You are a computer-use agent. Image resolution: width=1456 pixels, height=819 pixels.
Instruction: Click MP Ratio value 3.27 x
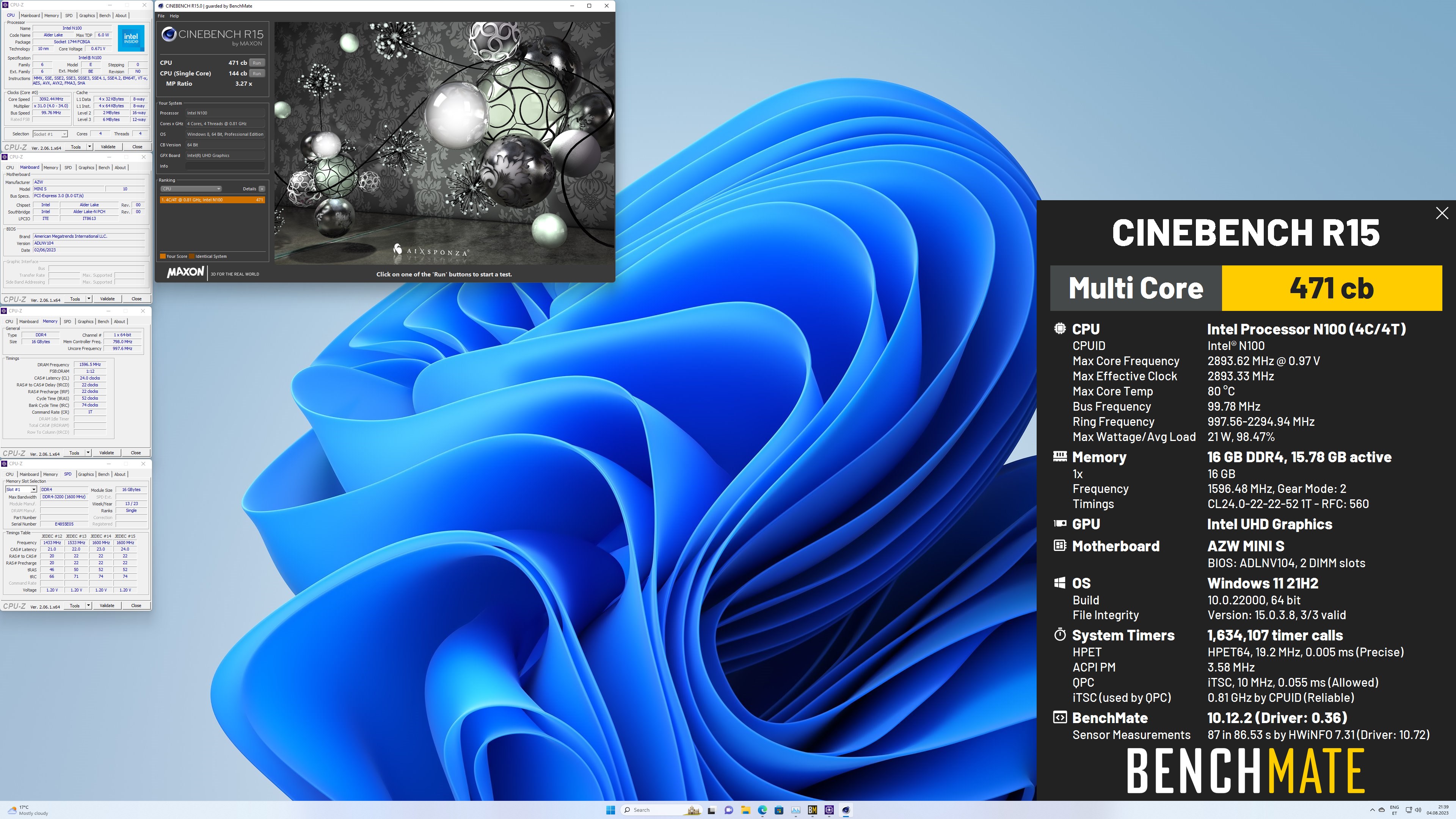pos(243,84)
